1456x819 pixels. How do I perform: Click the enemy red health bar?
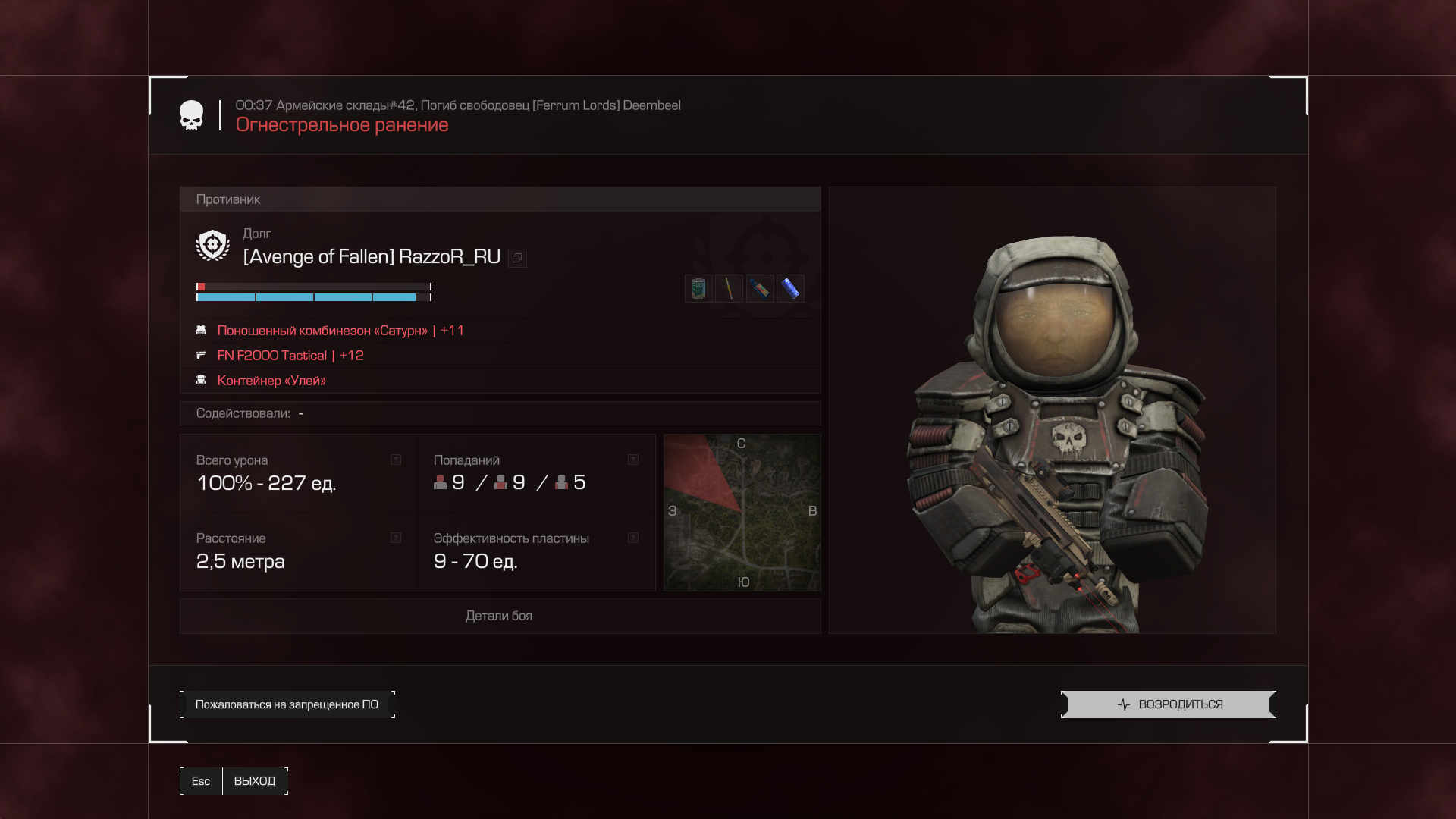314,287
